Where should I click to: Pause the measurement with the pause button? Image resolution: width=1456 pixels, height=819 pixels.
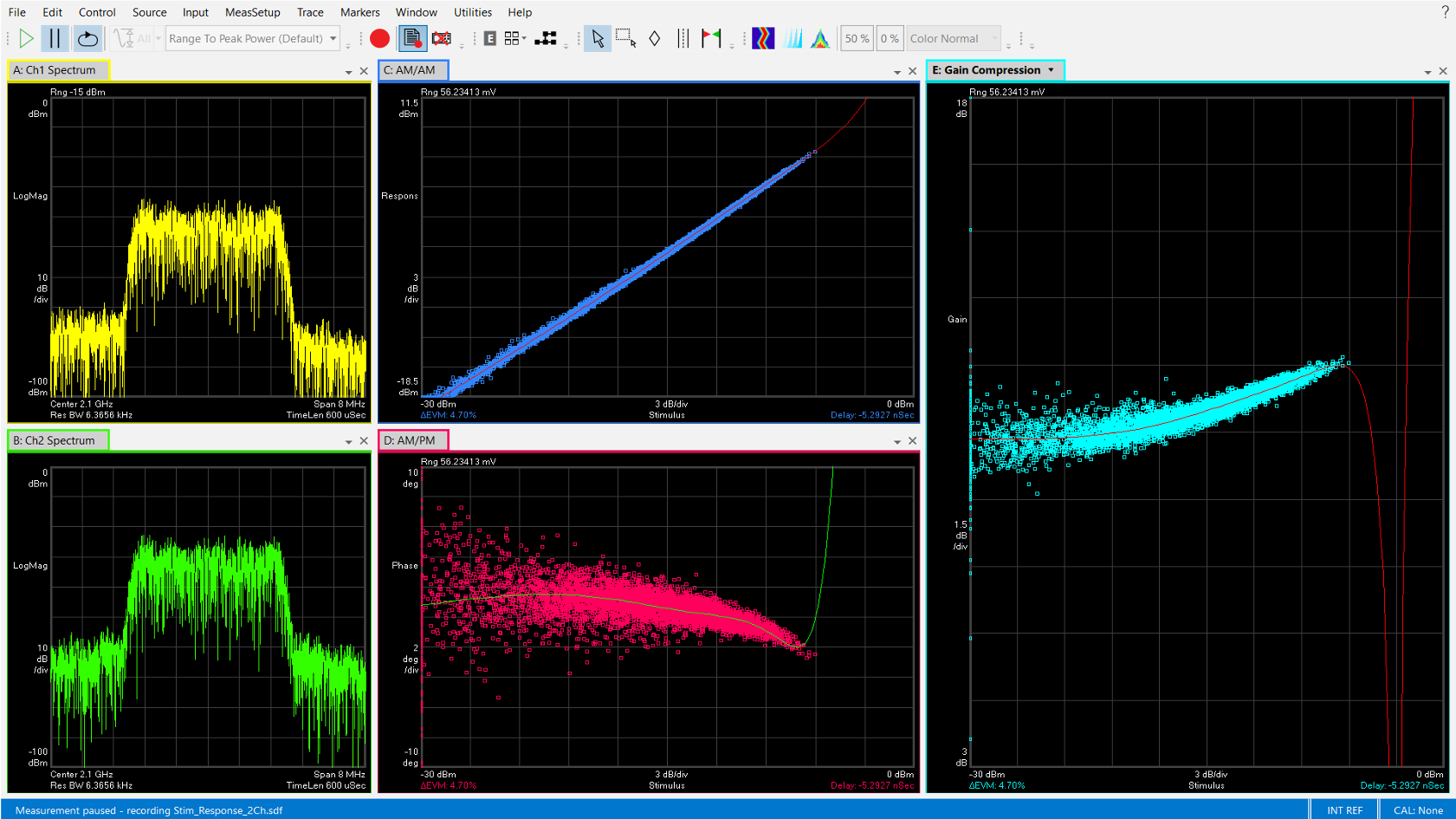pos(53,38)
